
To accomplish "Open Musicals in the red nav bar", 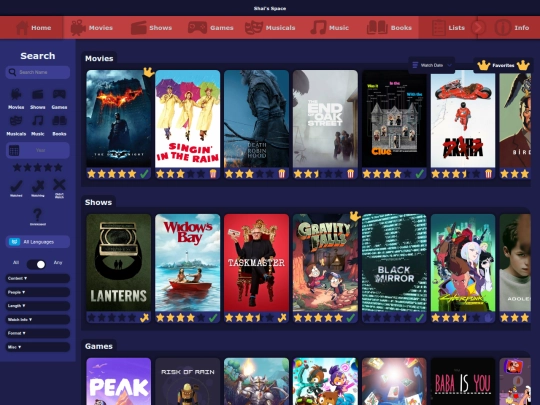I will [x=270, y=28].
